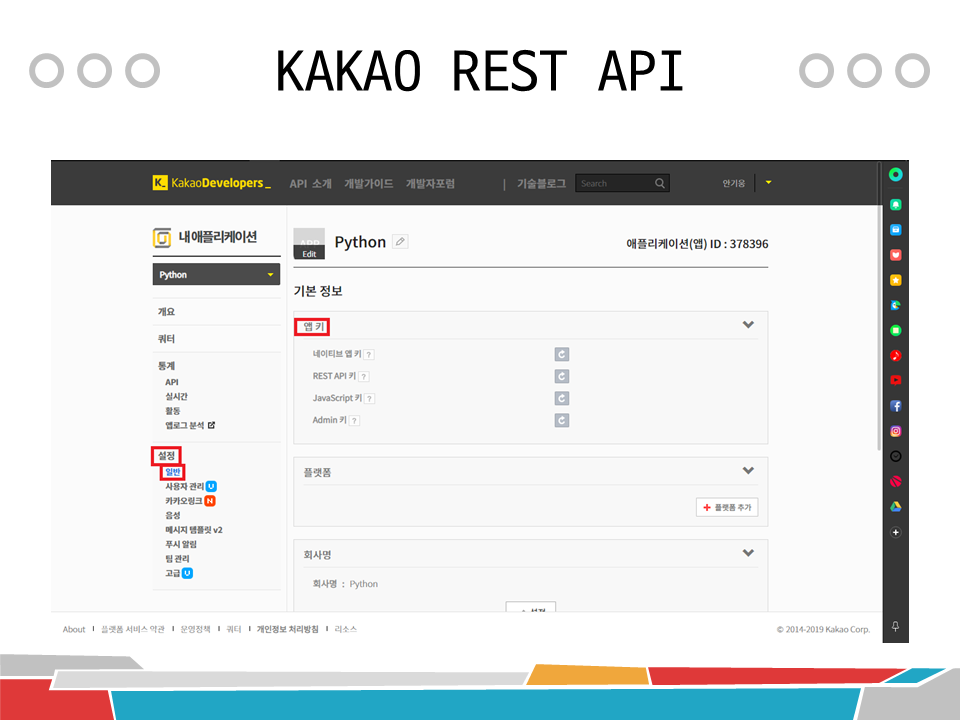Viewport: 960px width, 720px height.
Task: Select 쿼터 in the left sidebar navigation
Action: click(166, 339)
